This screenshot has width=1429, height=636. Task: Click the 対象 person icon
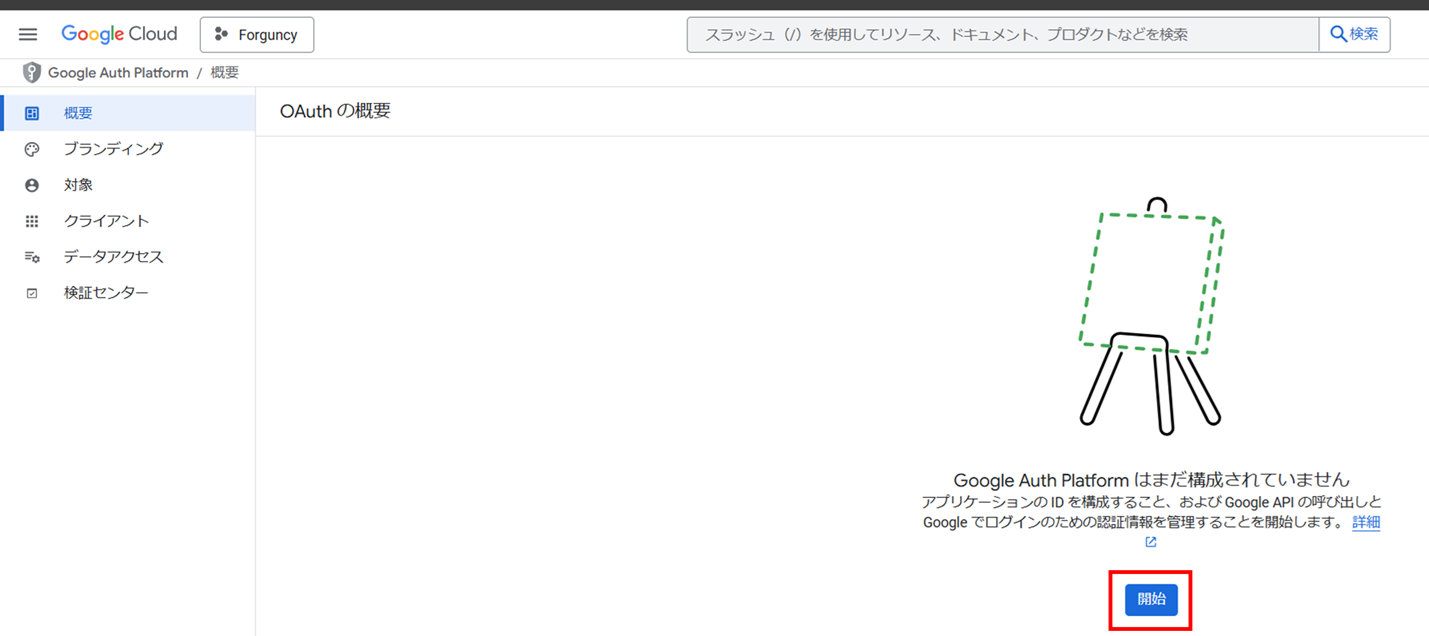click(x=32, y=186)
